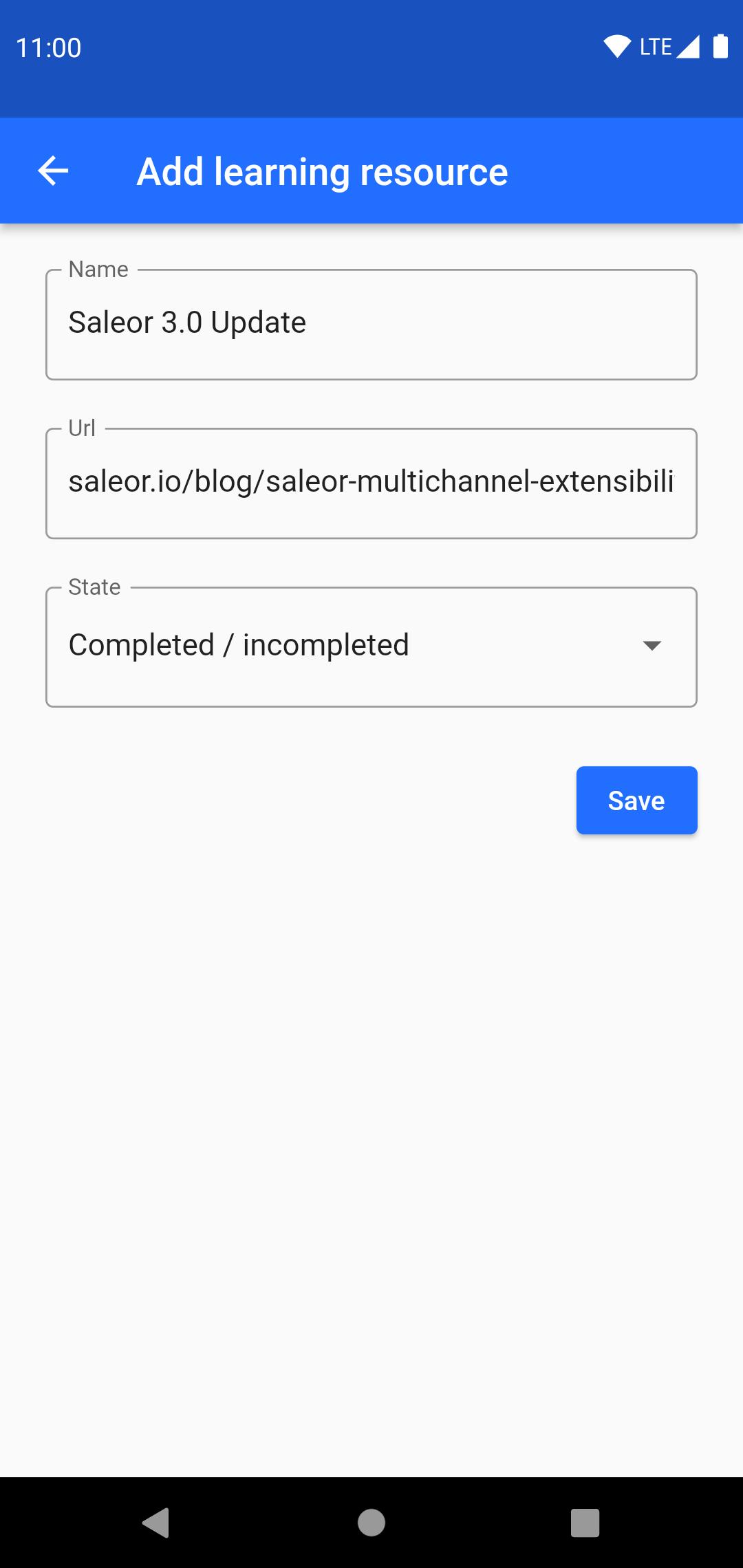Screen dimensions: 743x1568
Task: Click the Name field label
Action: pyautogui.click(x=98, y=269)
